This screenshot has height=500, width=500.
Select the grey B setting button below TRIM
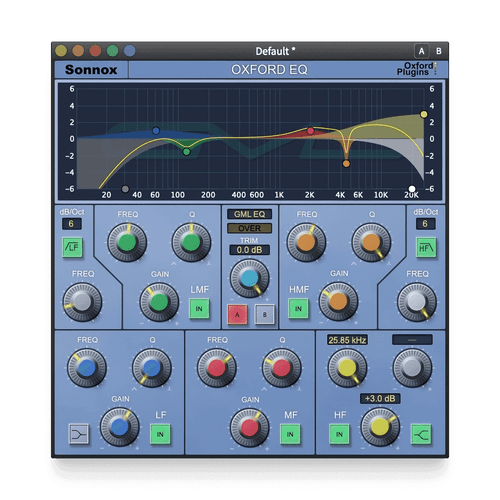(x=265, y=314)
